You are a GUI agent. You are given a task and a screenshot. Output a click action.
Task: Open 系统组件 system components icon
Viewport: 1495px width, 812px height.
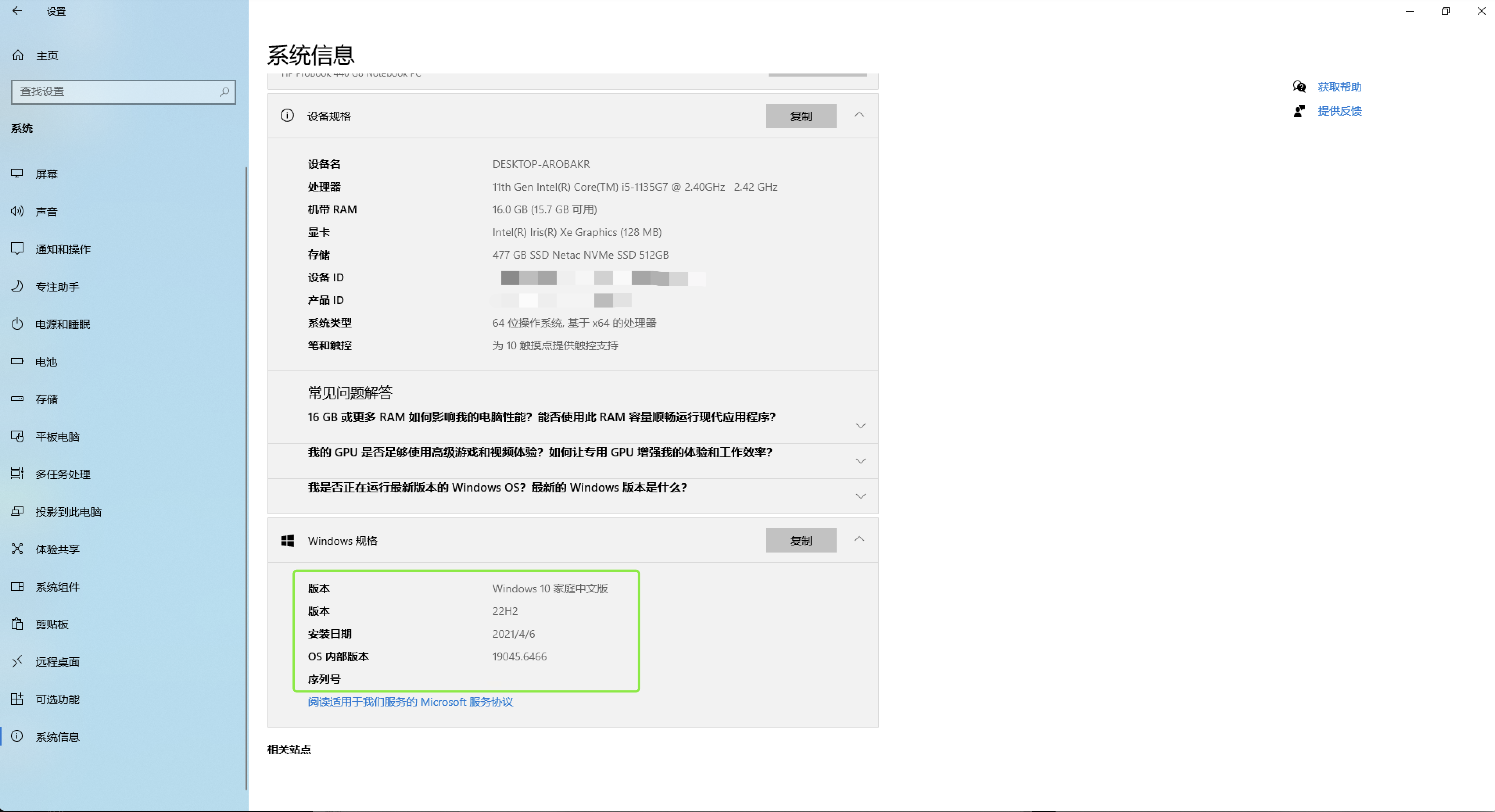18,587
